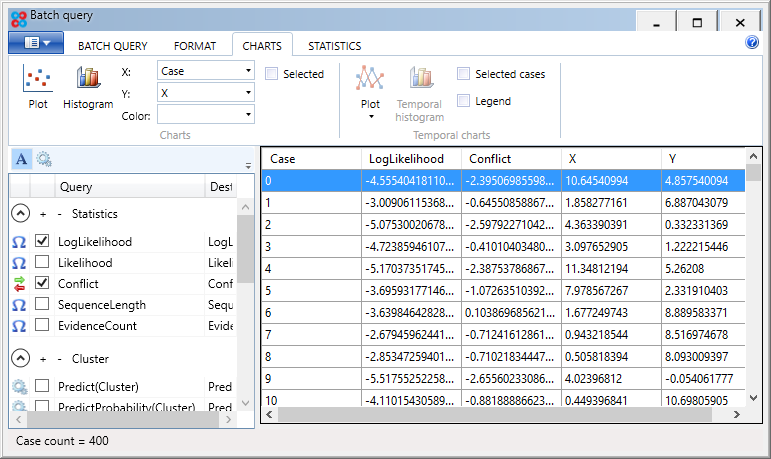This screenshot has height=459, width=771.
Task: Open the blue application menu dropdown
Action: 36,43
